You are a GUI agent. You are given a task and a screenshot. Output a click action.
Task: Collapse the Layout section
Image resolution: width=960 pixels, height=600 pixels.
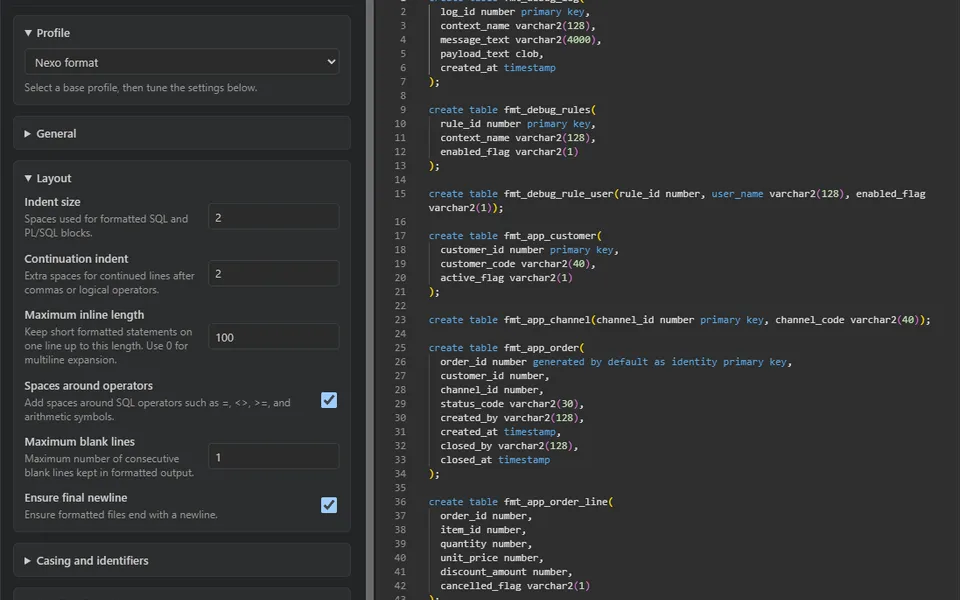pyautogui.click(x=48, y=178)
